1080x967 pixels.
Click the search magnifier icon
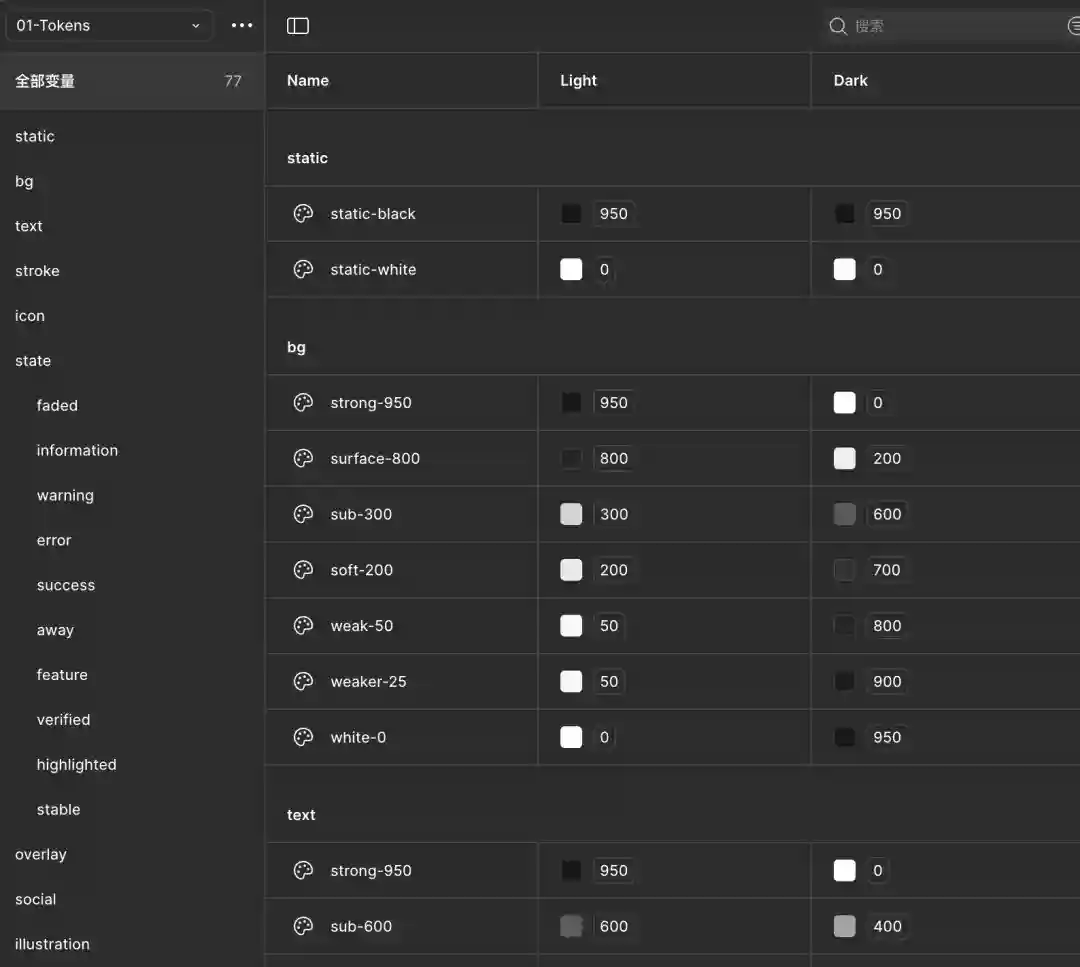(838, 26)
